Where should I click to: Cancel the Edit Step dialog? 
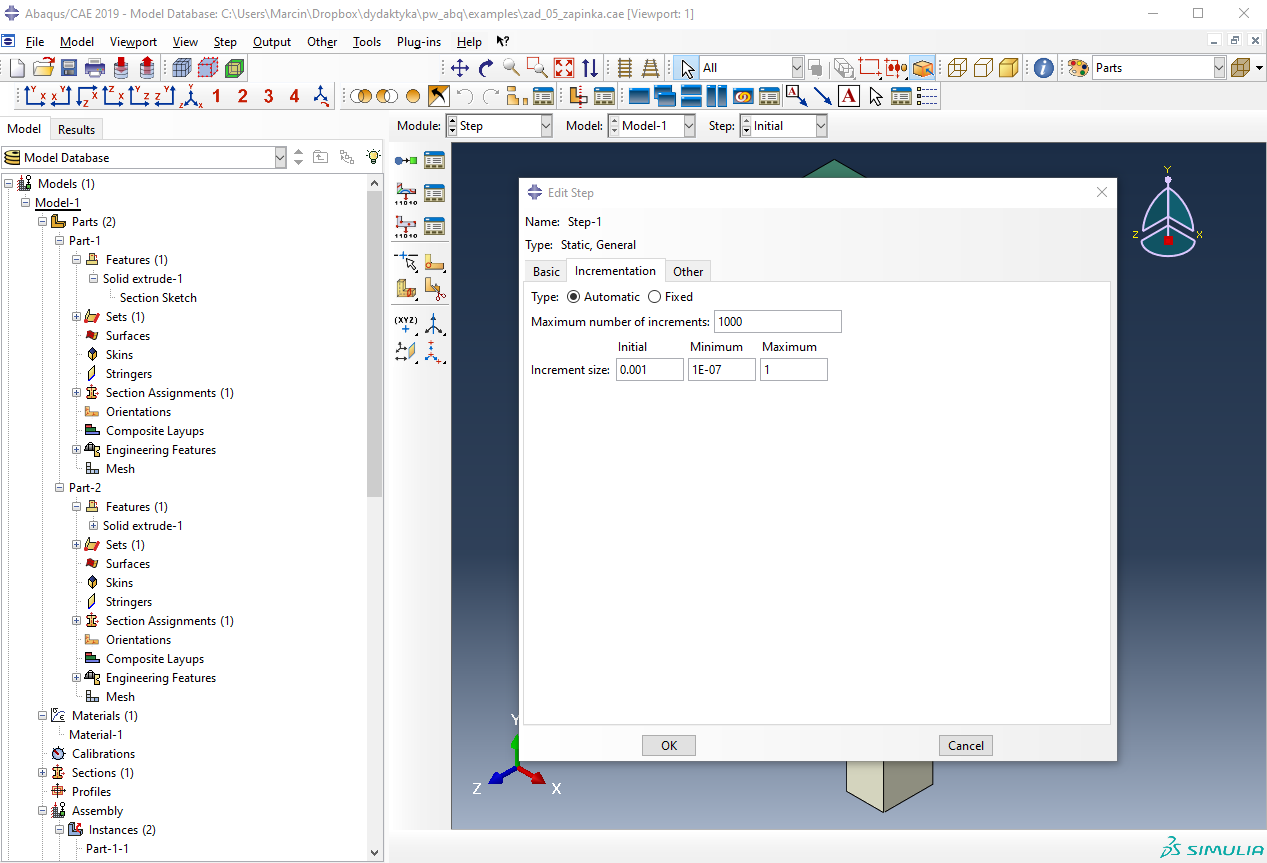tap(965, 745)
